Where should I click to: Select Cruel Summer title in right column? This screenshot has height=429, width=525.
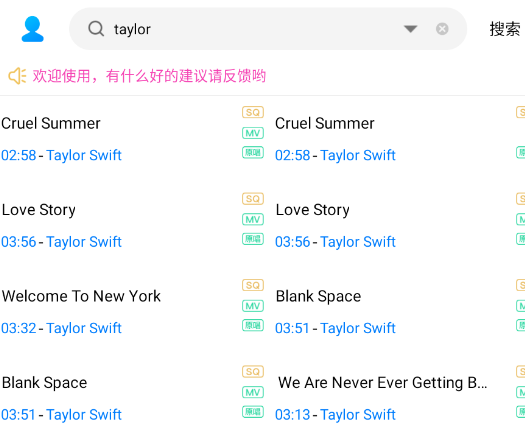325,123
